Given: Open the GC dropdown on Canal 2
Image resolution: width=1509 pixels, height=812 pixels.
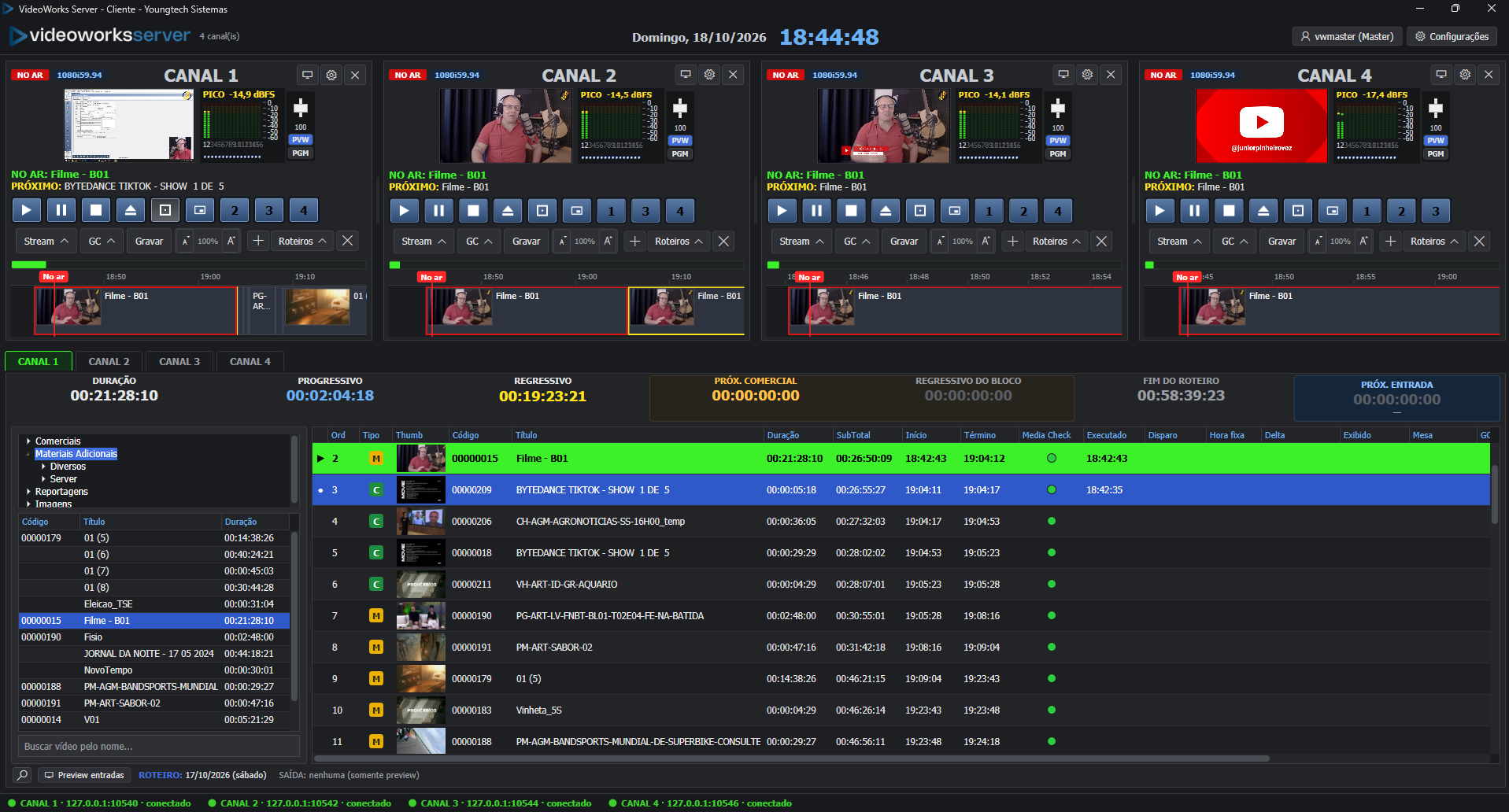Looking at the screenshot, I should click(479, 242).
